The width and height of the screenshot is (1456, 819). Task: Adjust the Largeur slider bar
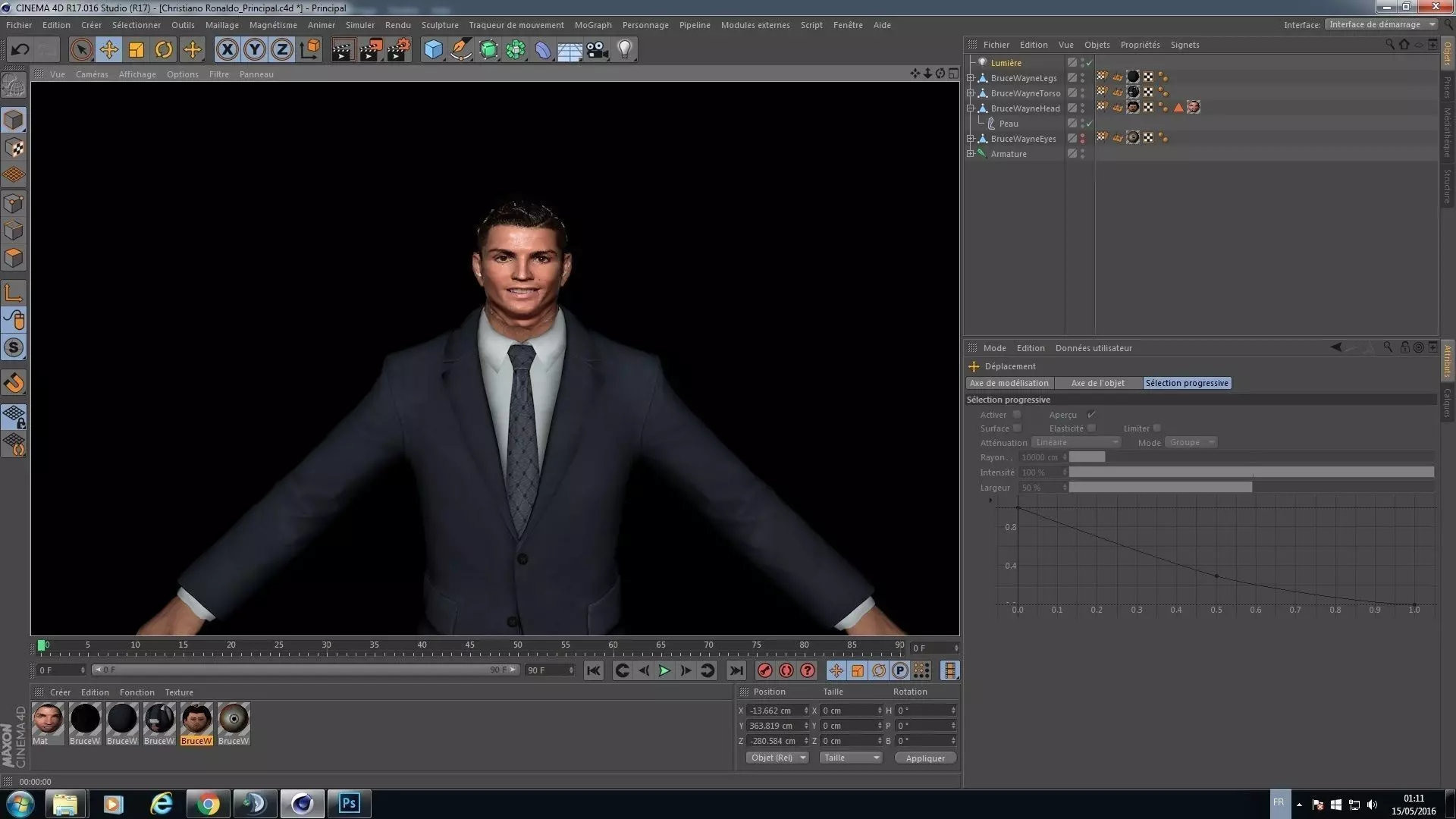(1160, 488)
